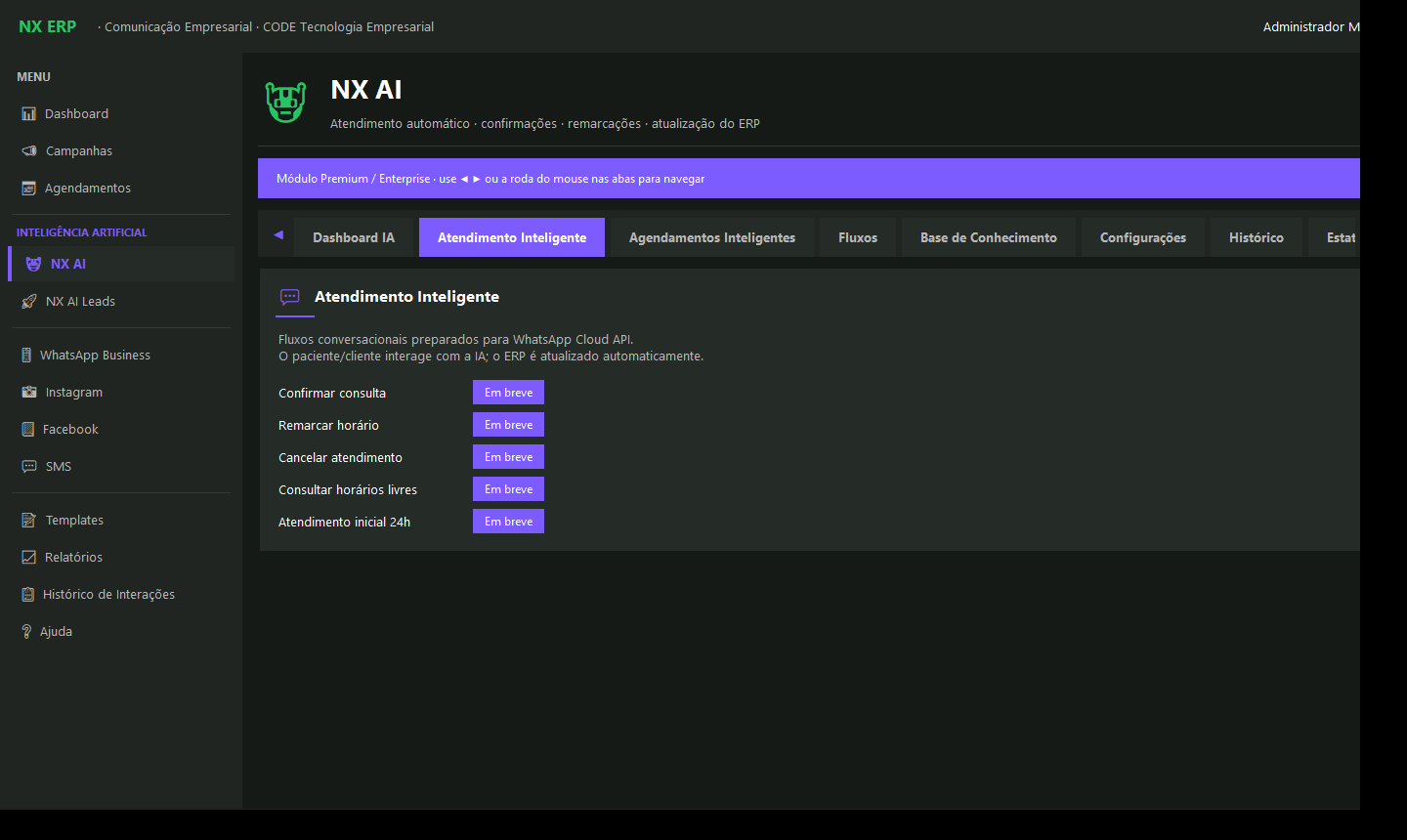Select the Atendimento Inteligente tab
Screen dimensions: 1407x840
tap(512, 237)
